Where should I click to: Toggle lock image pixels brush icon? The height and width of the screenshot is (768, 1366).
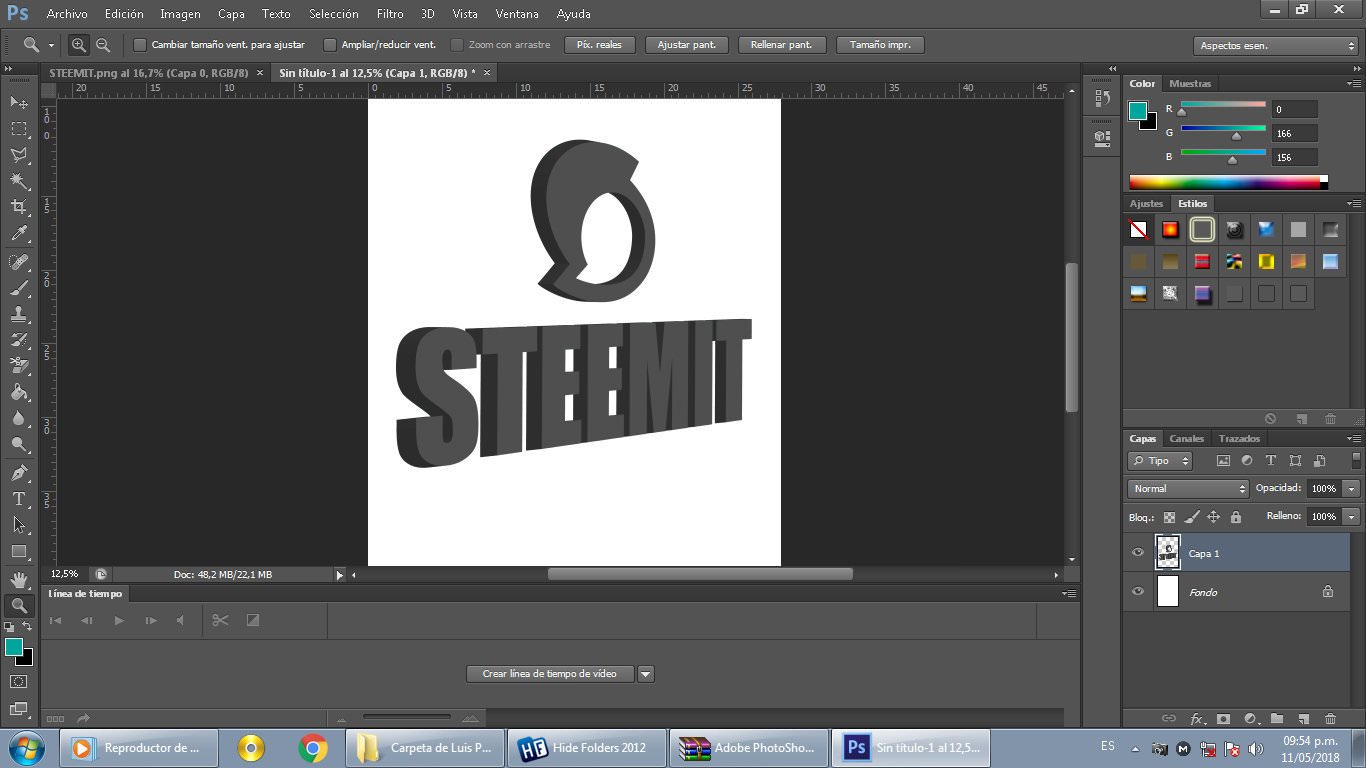(x=1191, y=517)
